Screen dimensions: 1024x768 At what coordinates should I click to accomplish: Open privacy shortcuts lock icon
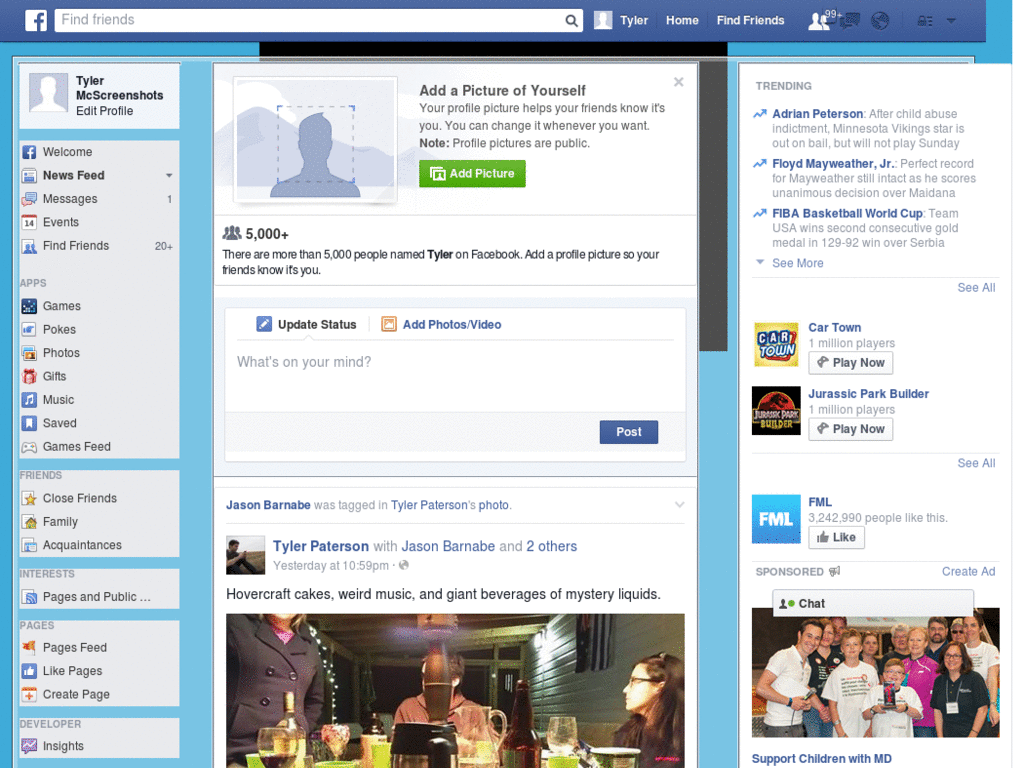coord(925,21)
